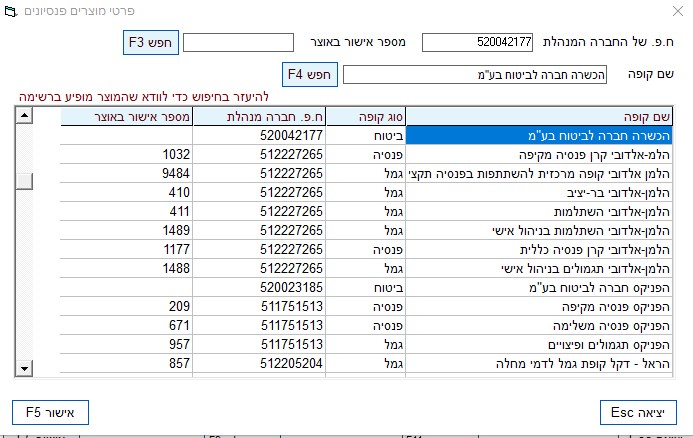Select the הראל - דקל קופת גמל row

coord(366,364)
